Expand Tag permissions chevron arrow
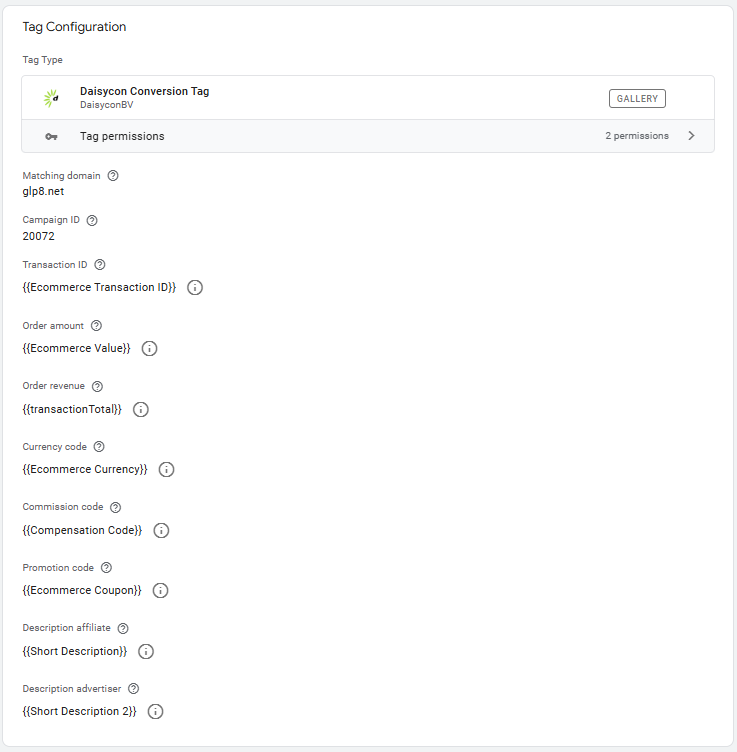Image resolution: width=737 pixels, height=752 pixels. pyautogui.click(x=691, y=136)
